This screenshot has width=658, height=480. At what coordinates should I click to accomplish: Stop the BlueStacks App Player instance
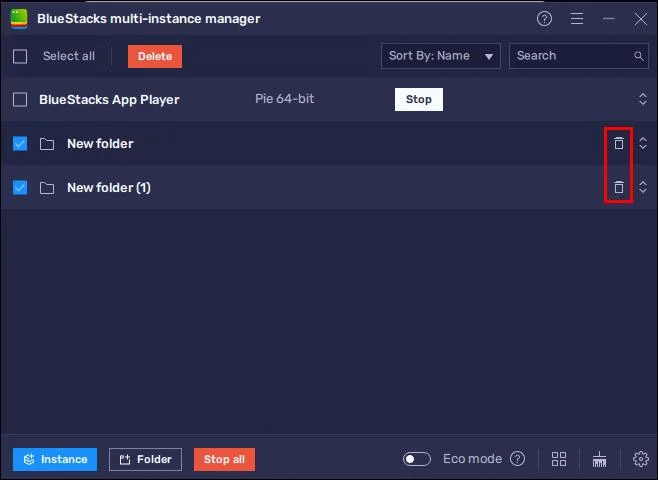(x=418, y=99)
